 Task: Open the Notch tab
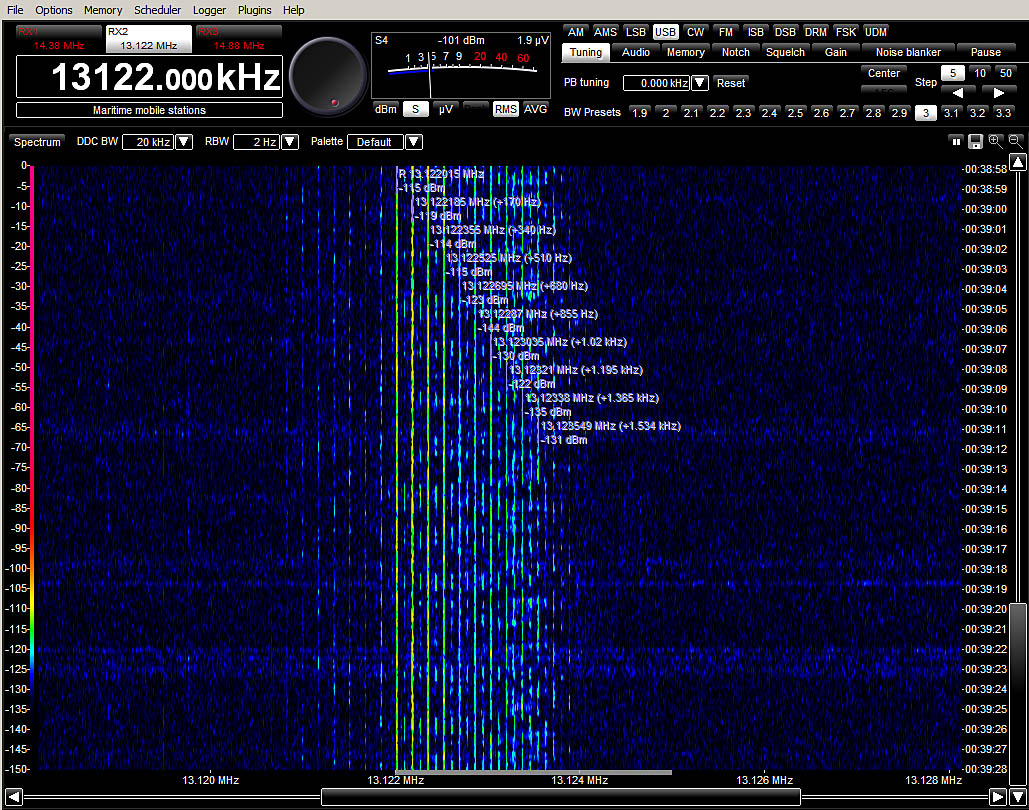736,53
